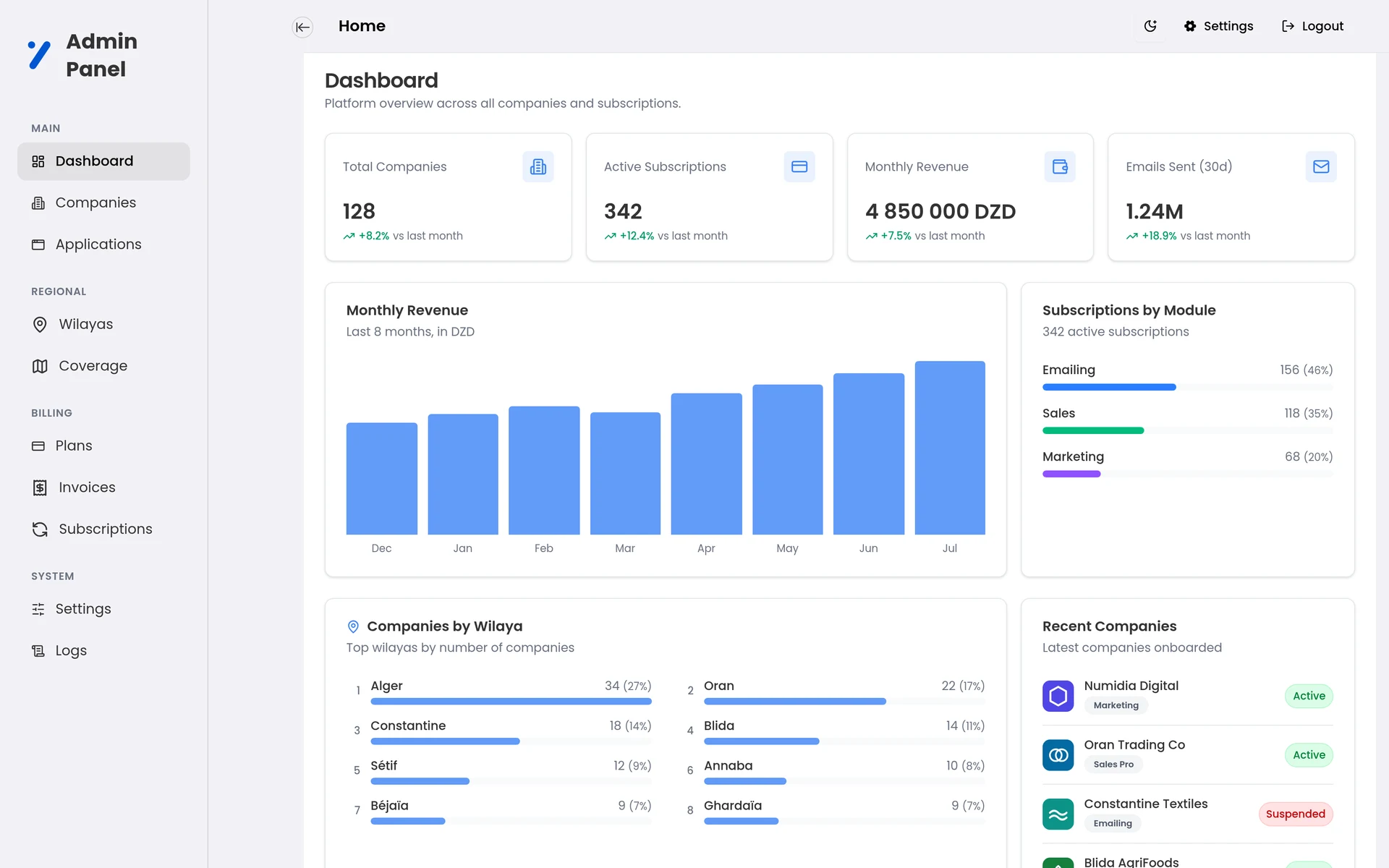Click the +18.9% emails growth figure
The width and height of the screenshot is (1389, 868).
tap(1159, 236)
